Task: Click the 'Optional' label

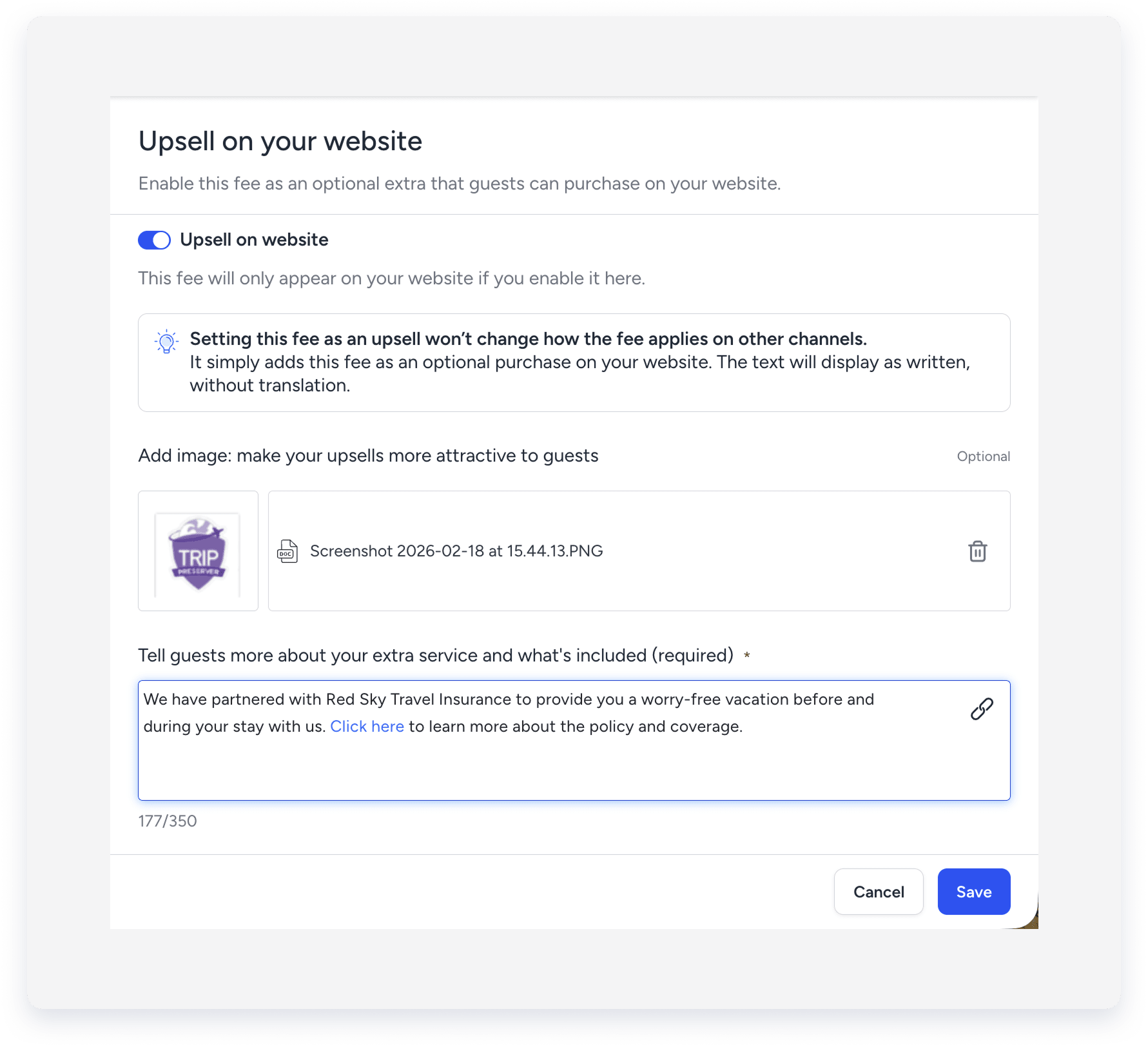Action: [983, 456]
